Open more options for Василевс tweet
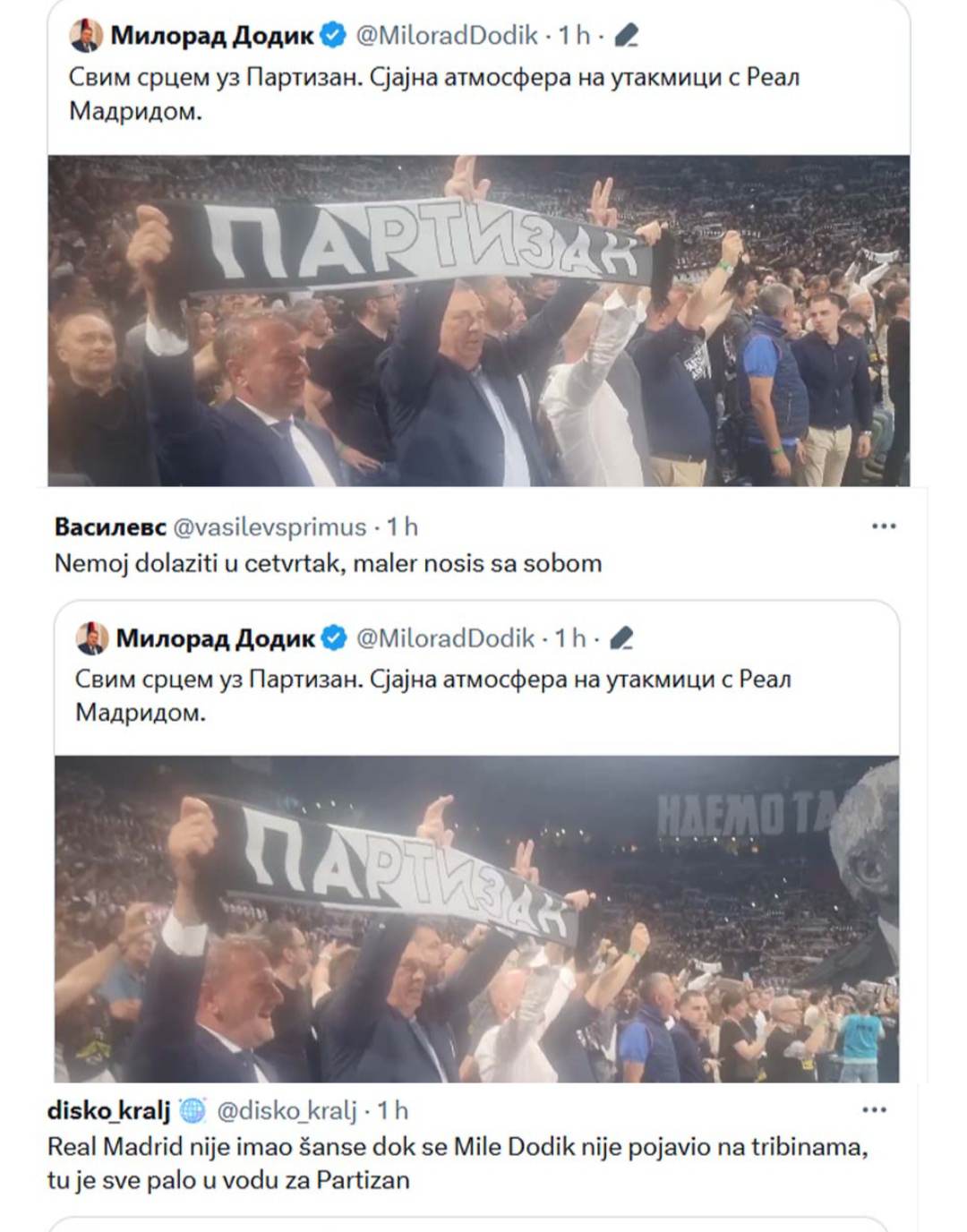Image resolution: width=967 pixels, height=1232 pixels. tap(884, 526)
